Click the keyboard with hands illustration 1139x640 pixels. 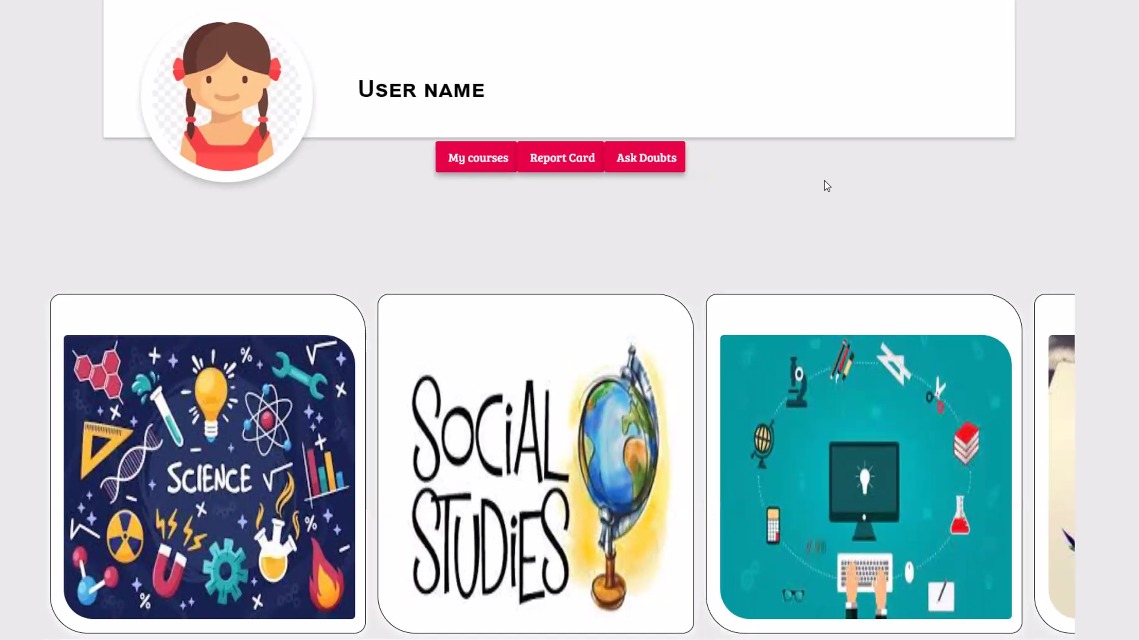[864, 583]
